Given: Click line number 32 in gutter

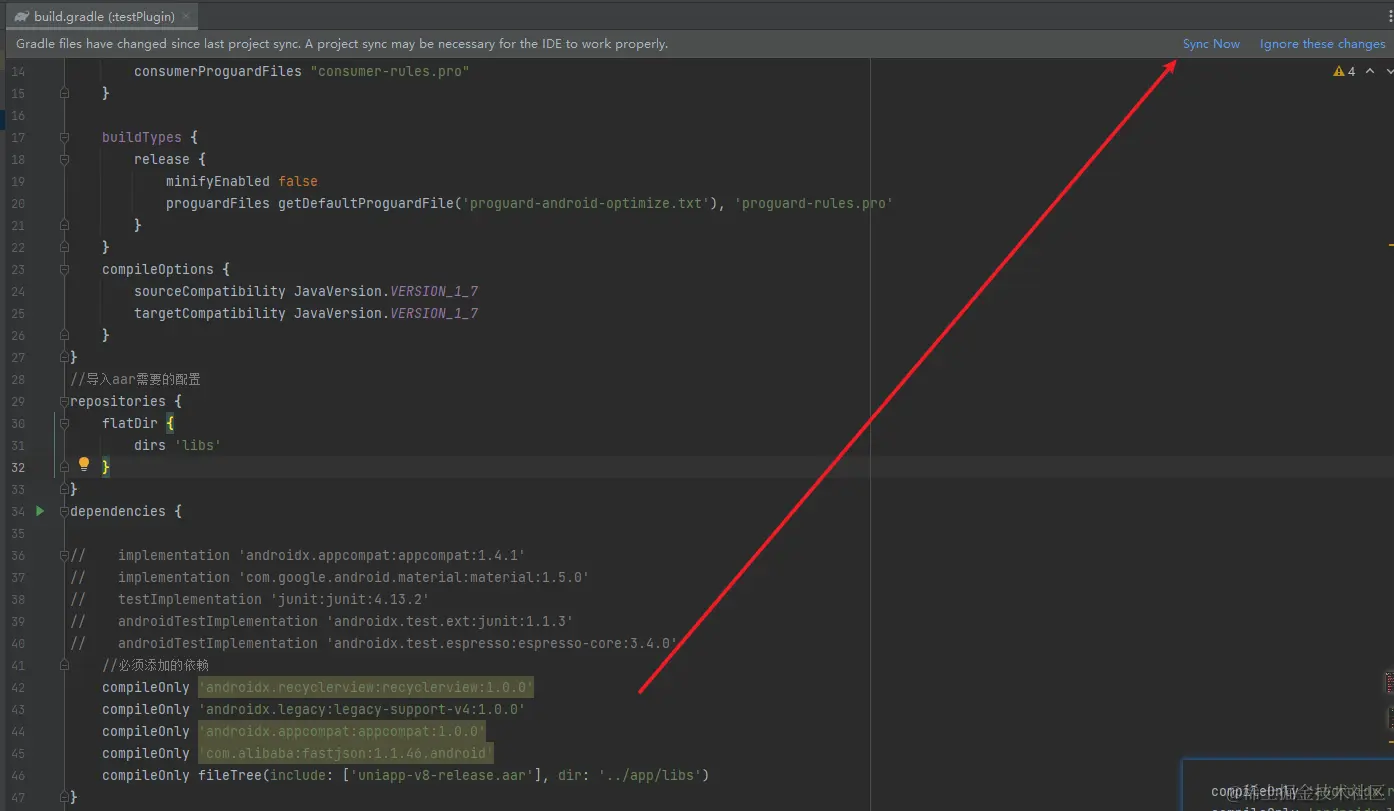Looking at the screenshot, I should click(18, 467).
